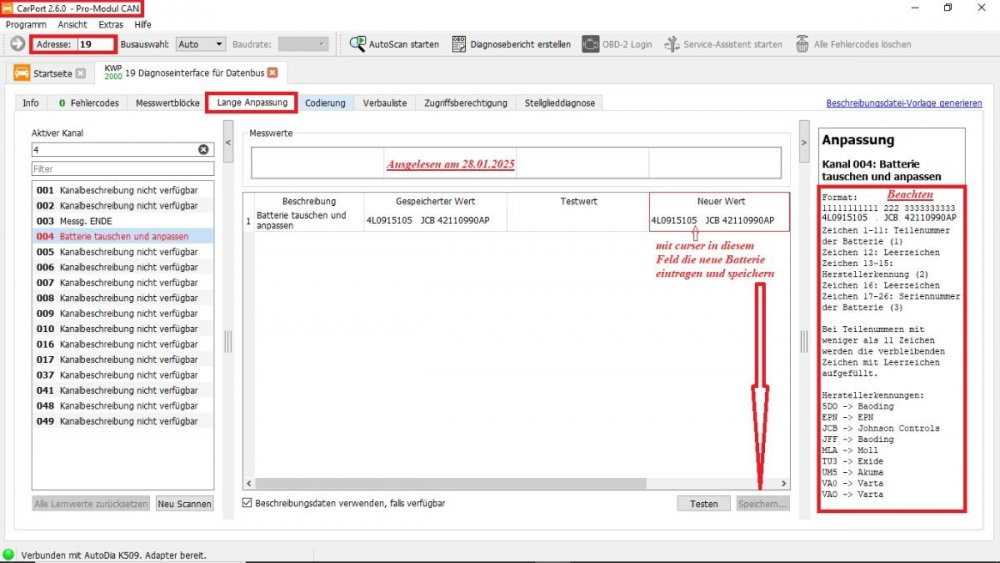Click Alle Lernwerte zurücksetzen button
The image size is (1000, 563).
91,503
